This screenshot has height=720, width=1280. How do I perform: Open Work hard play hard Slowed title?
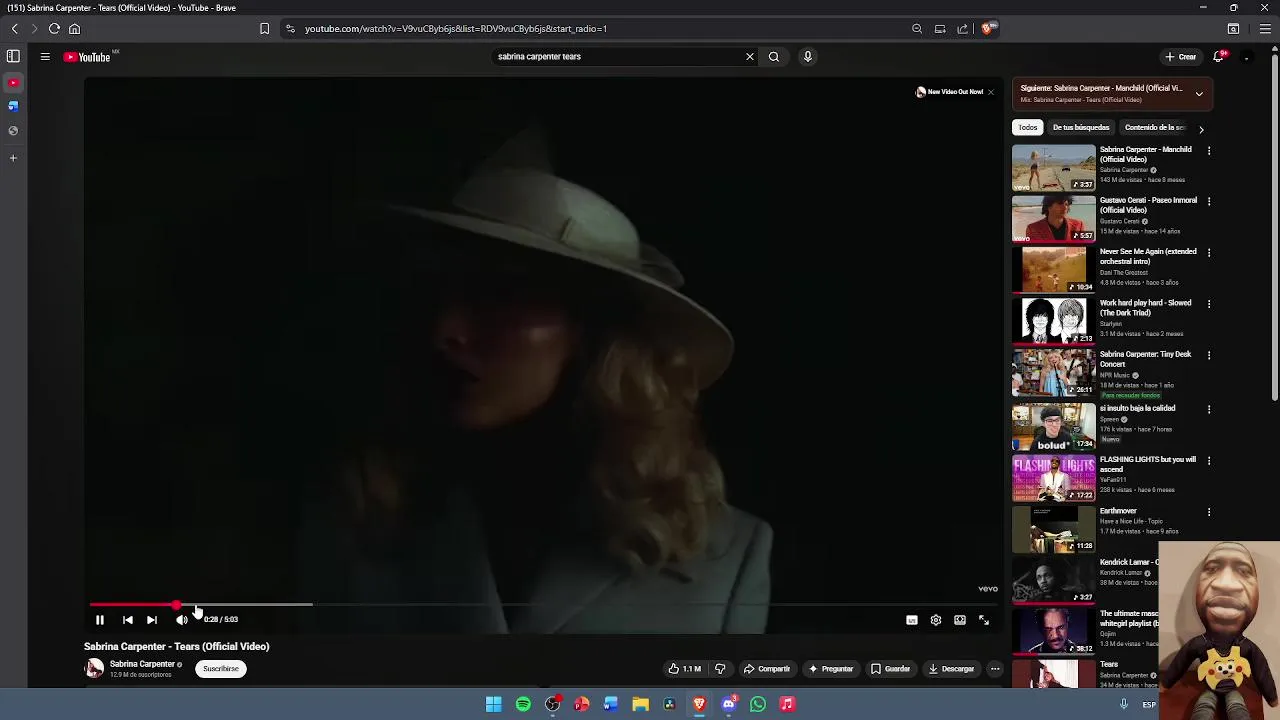pyautogui.click(x=1145, y=308)
